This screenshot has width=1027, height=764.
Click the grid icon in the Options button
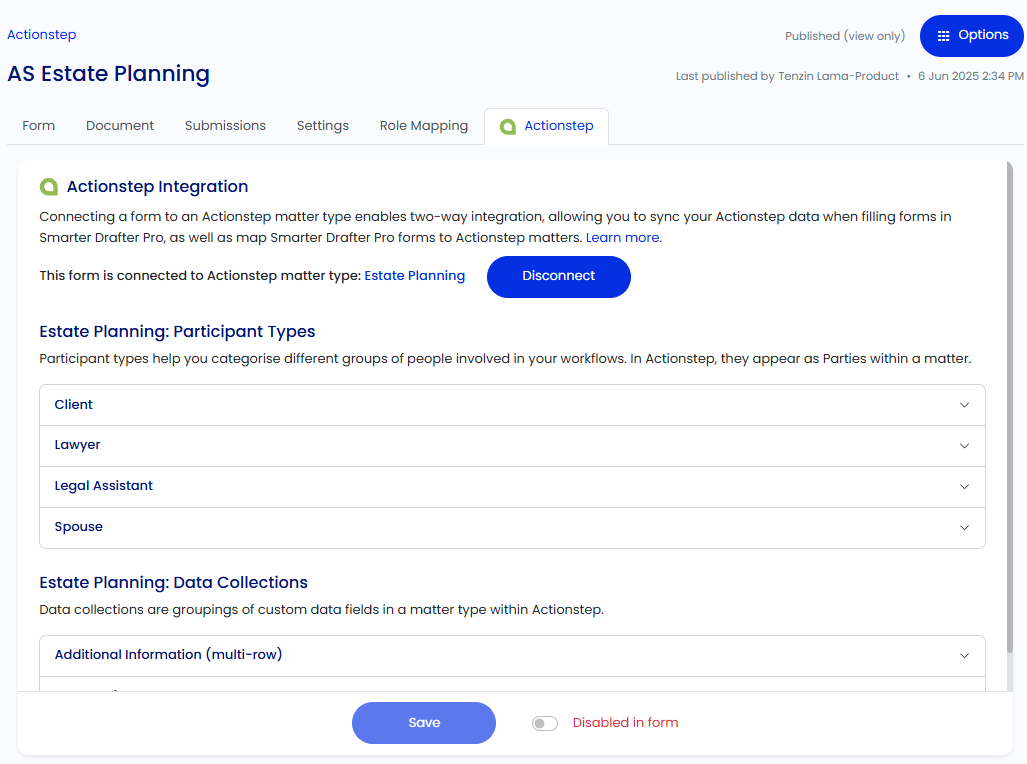point(943,36)
